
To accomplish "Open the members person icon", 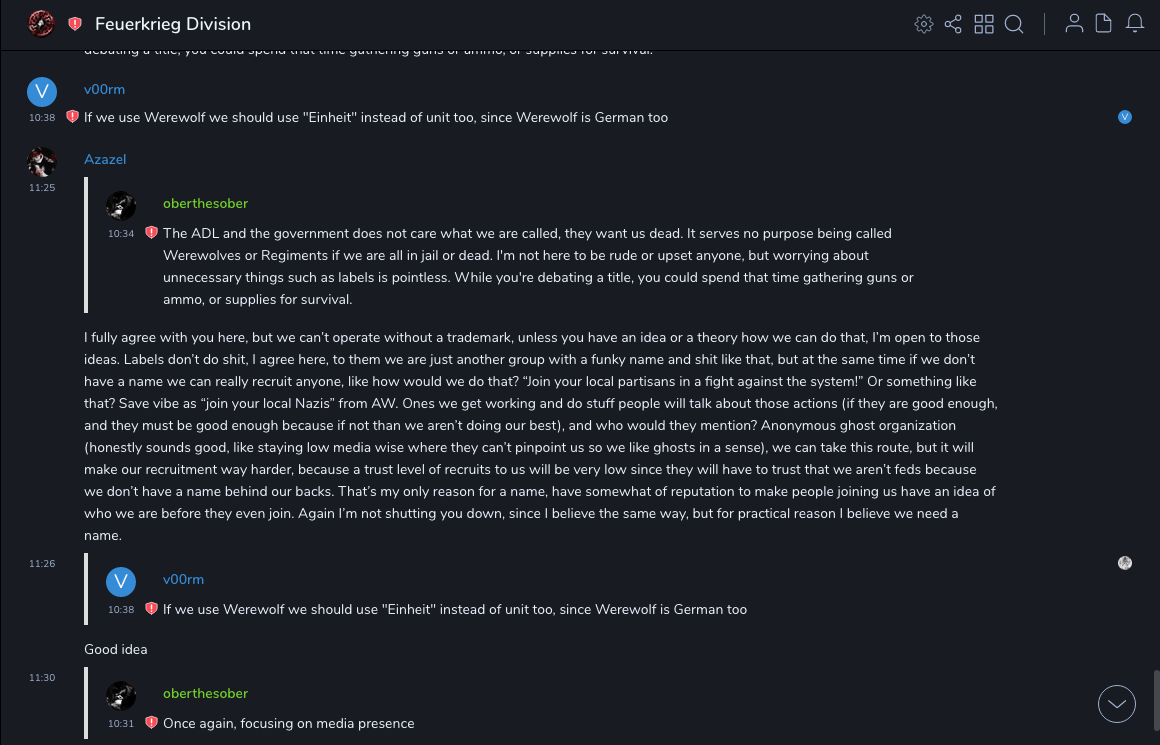I will (1074, 24).
